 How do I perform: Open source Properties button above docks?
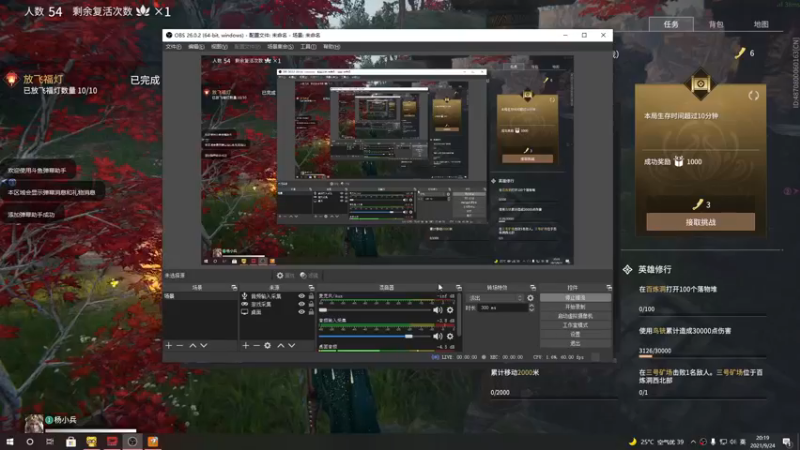pyautogui.click(x=286, y=276)
